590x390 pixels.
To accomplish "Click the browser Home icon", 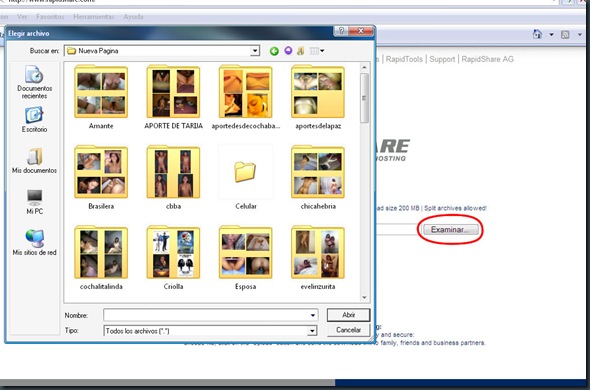I will point(537,35).
